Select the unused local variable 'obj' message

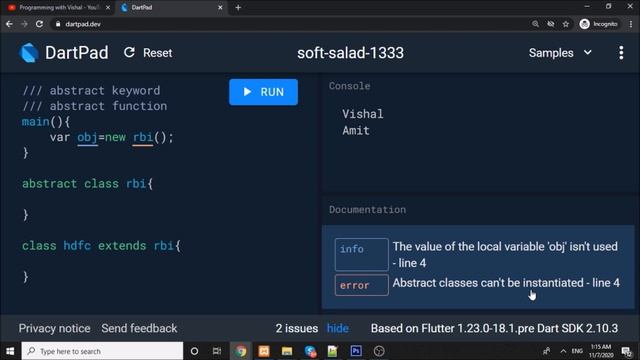[x=505, y=255]
